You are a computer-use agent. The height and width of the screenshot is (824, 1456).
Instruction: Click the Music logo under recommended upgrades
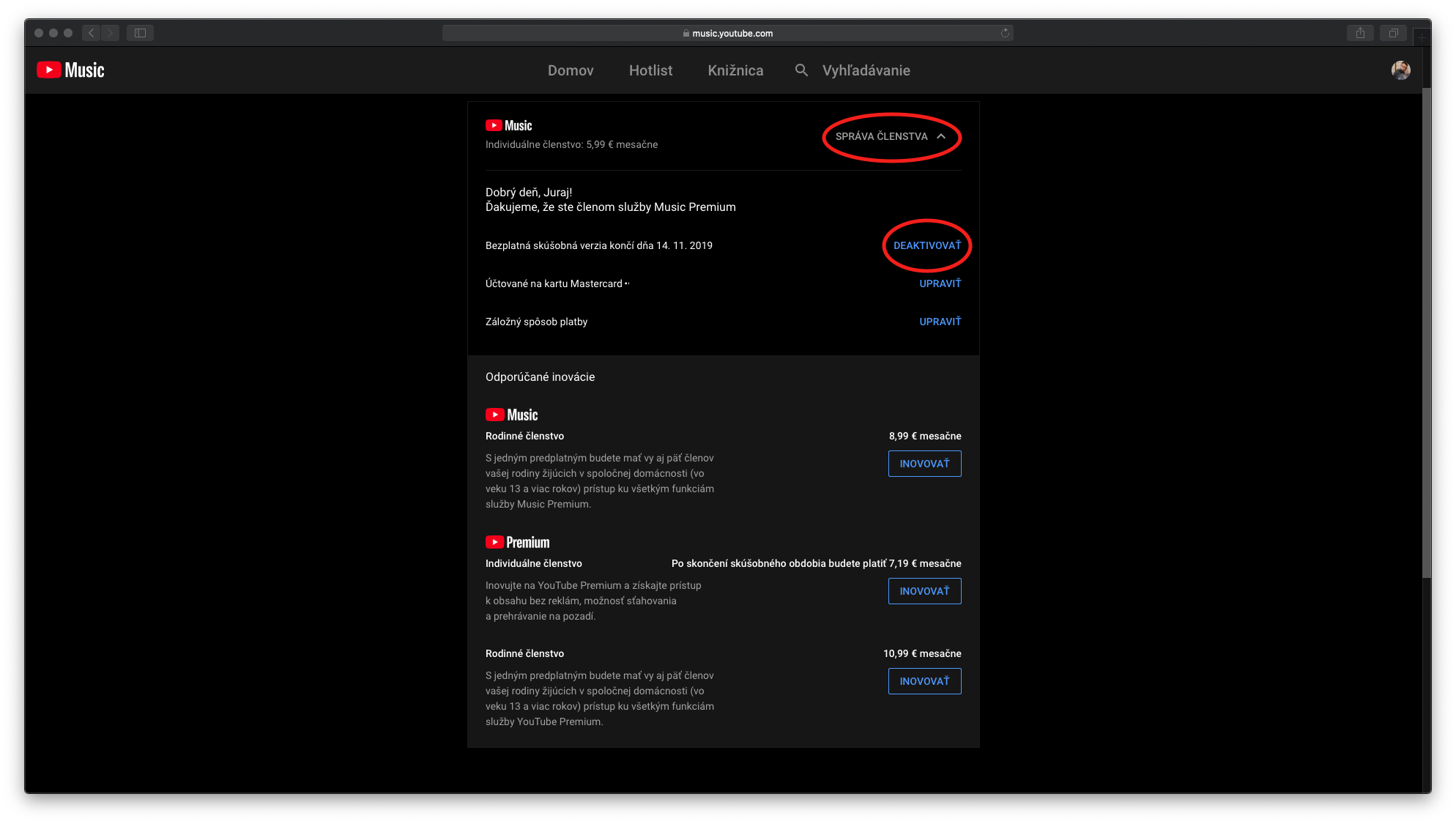coord(512,415)
